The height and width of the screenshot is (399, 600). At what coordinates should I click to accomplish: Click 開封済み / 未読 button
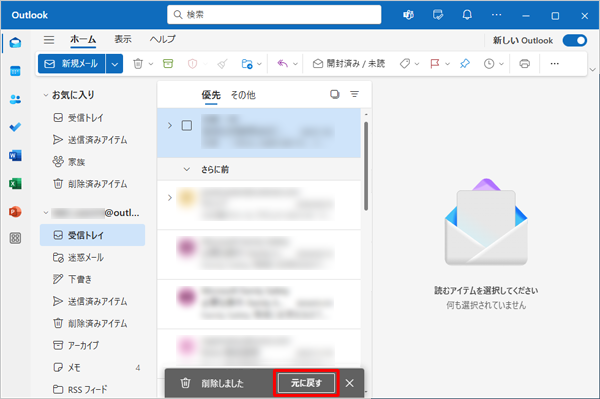coord(349,64)
